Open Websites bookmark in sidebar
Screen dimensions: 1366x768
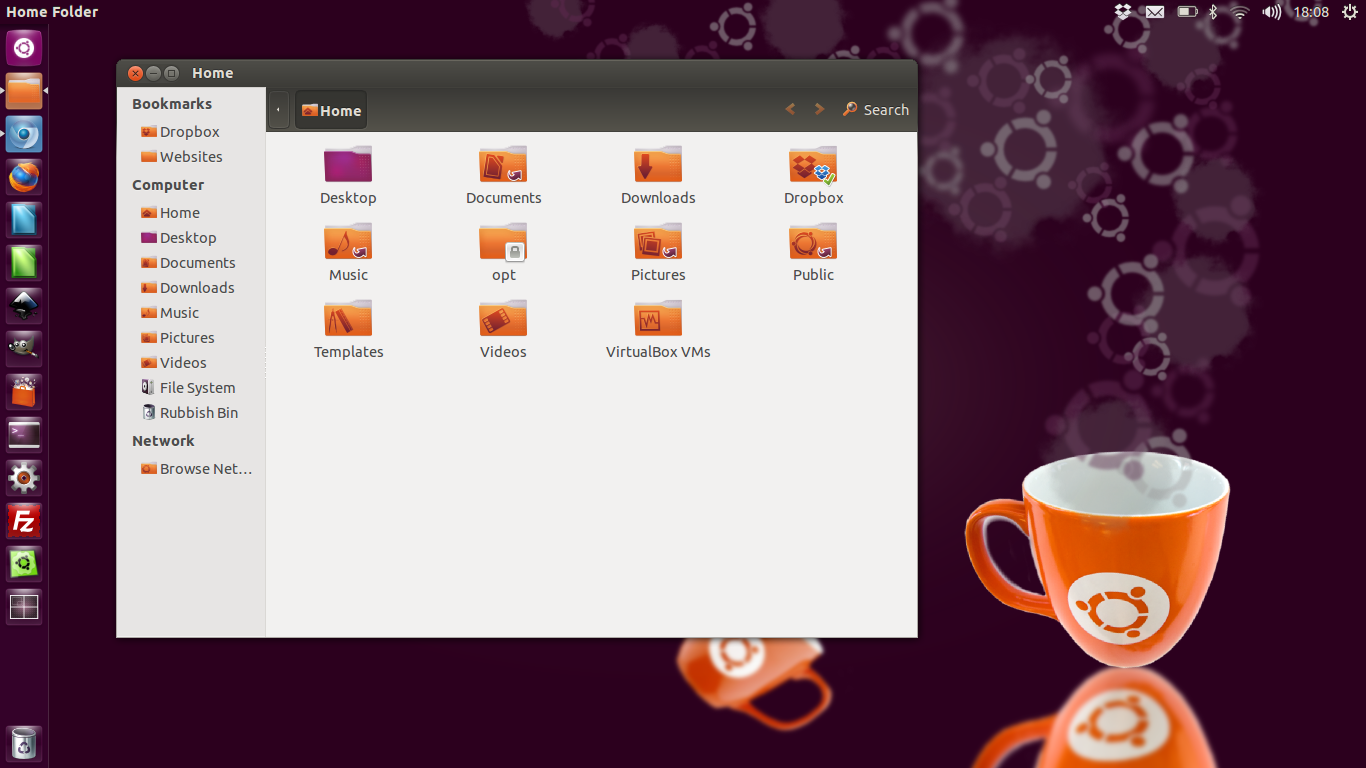(x=190, y=157)
